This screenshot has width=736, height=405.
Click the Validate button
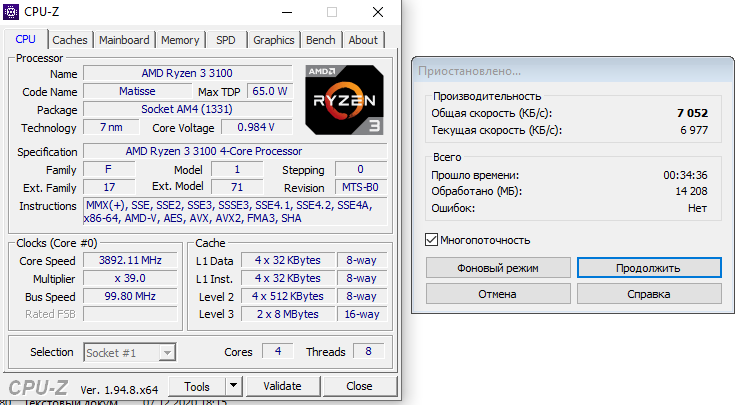(x=282, y=386)
